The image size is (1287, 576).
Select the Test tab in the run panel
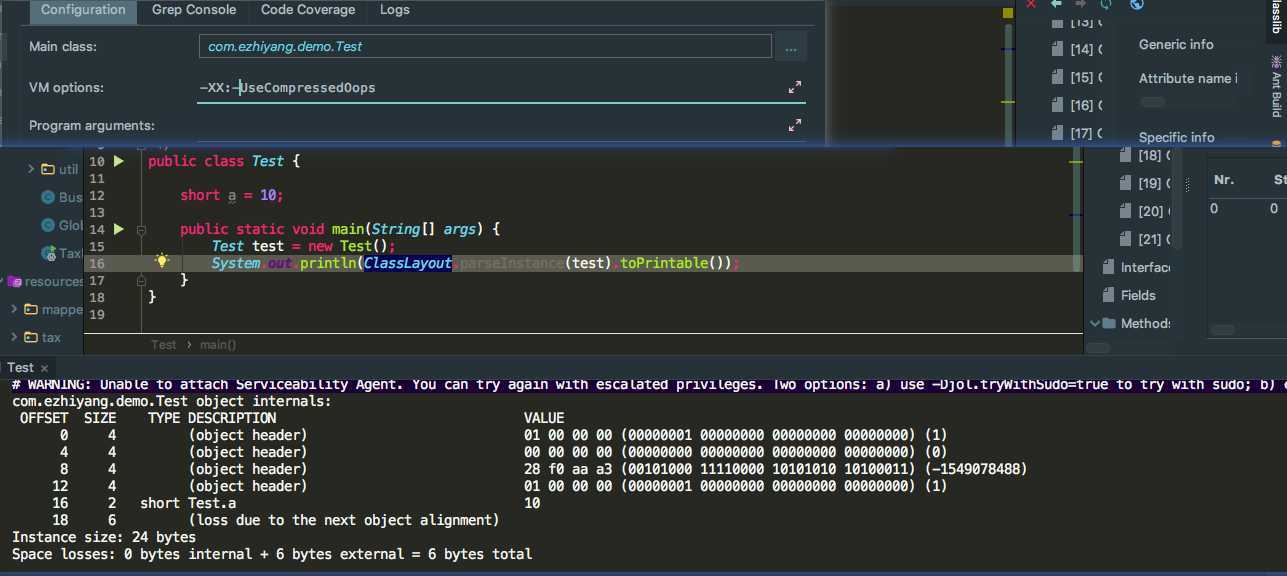(20, 368)
